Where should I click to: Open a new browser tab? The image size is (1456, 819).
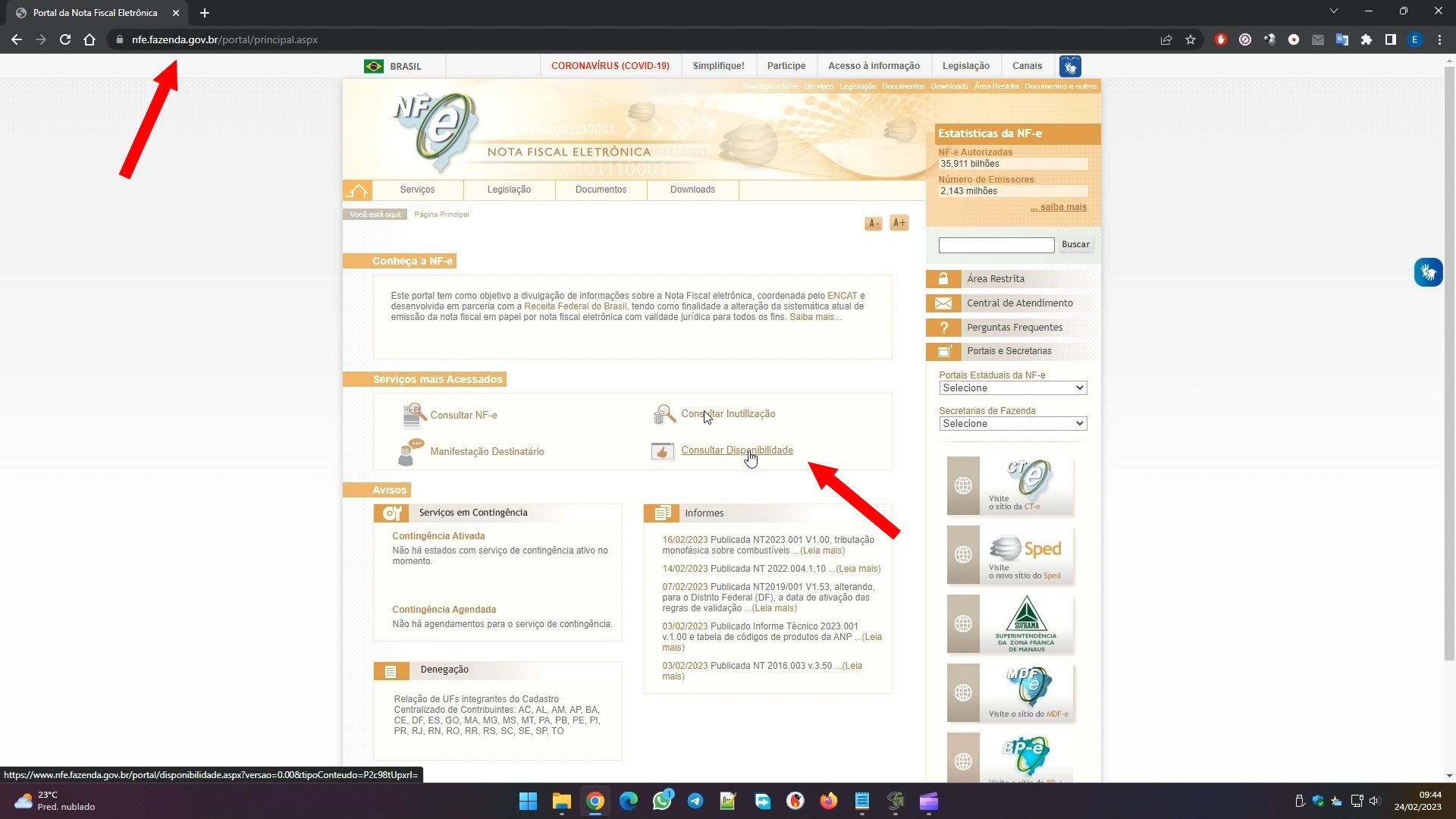point(205,13)
